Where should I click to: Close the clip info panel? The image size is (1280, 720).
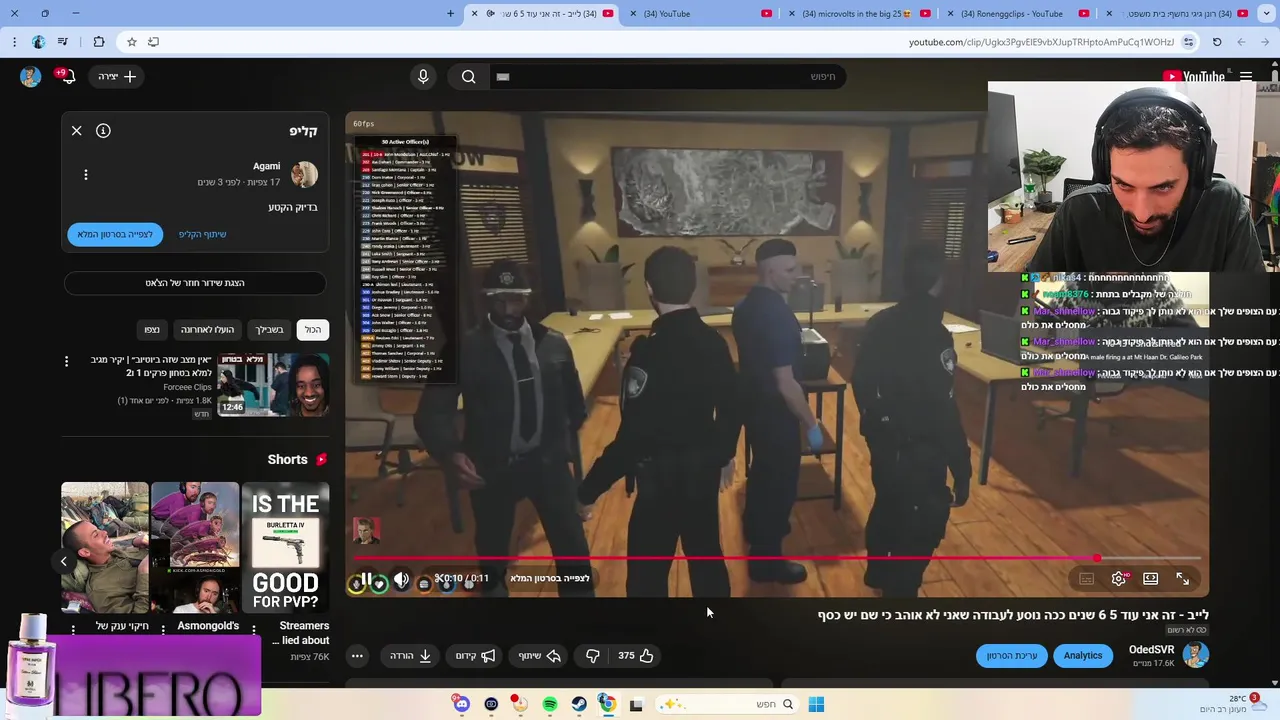(x=77, y=131)
